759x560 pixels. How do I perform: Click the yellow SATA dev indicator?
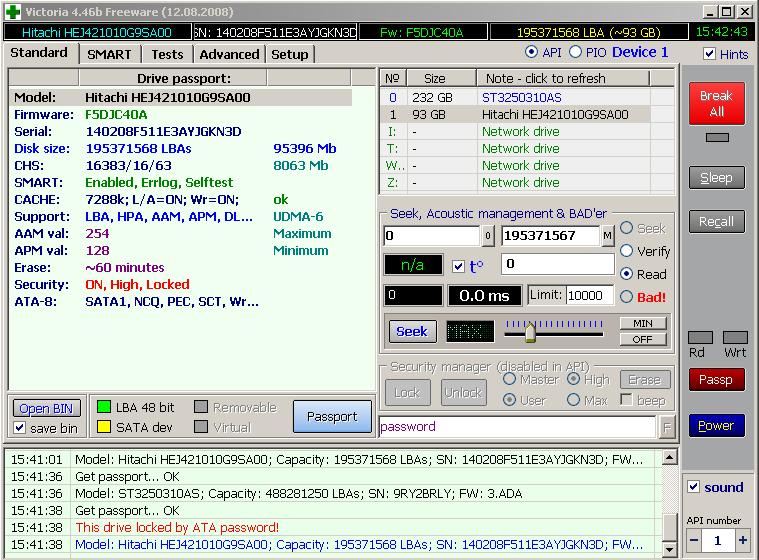[x=104, y=426]
